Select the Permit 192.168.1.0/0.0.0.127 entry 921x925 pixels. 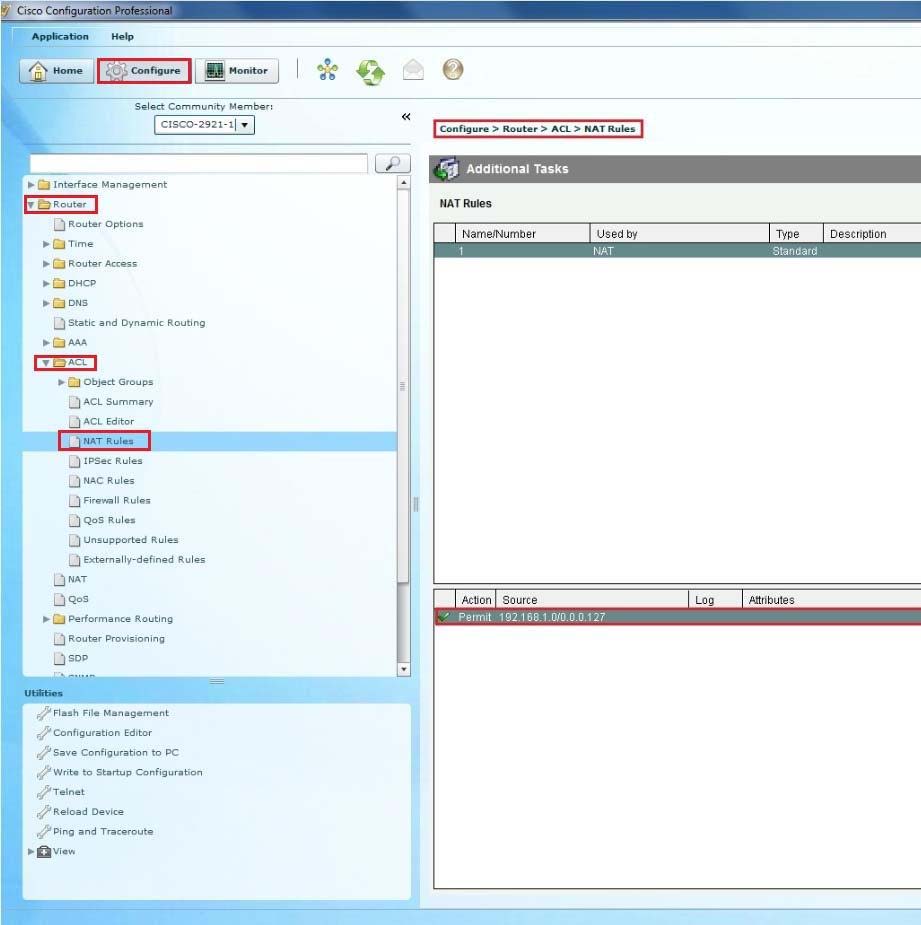point(677,617)
